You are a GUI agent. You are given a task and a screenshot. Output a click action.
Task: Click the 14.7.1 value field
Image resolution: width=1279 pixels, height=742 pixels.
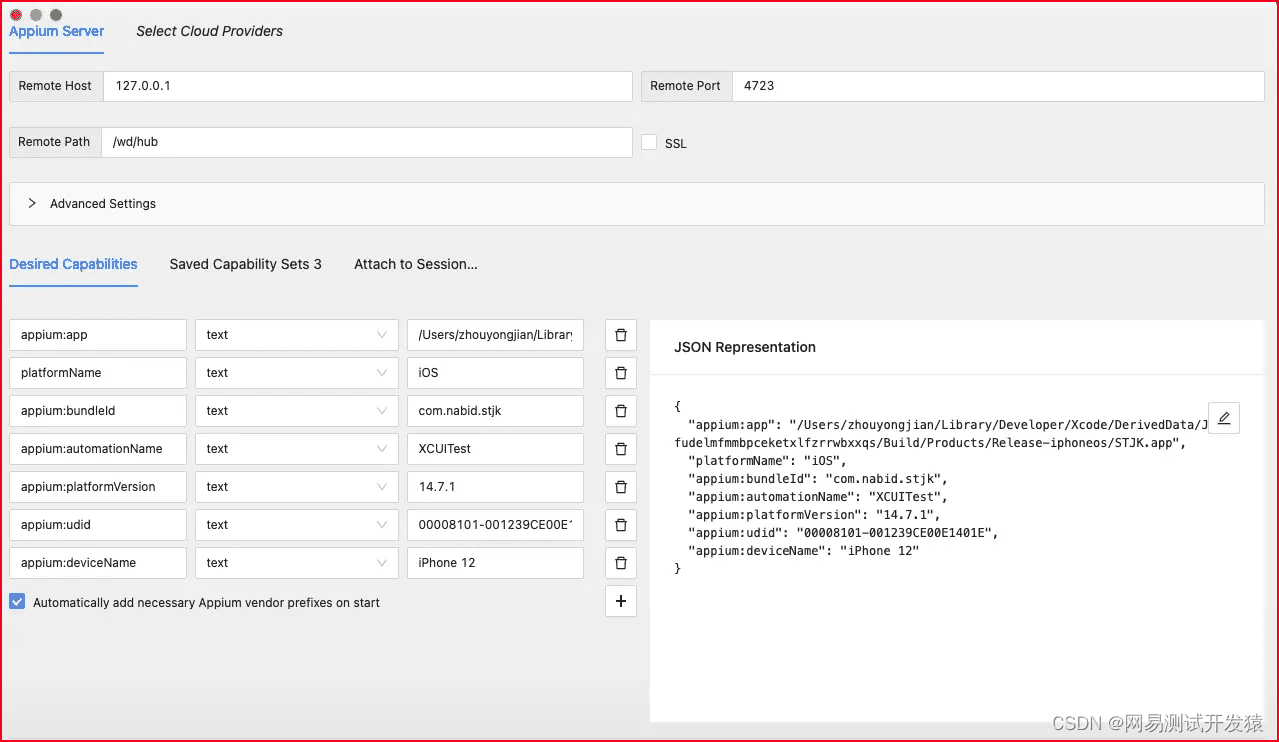[495, 487]
